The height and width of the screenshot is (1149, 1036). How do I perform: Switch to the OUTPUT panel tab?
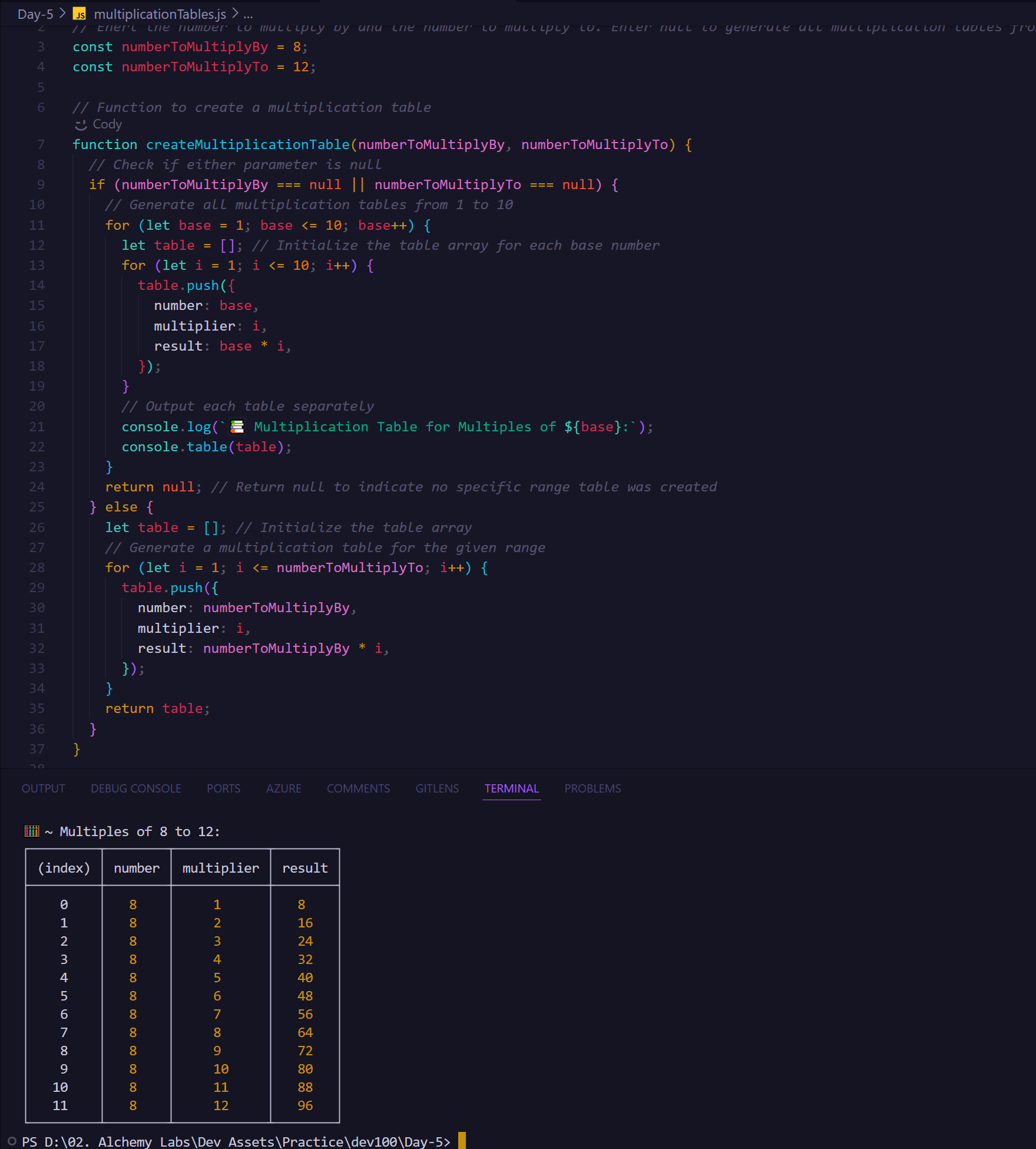click(43, 788)
